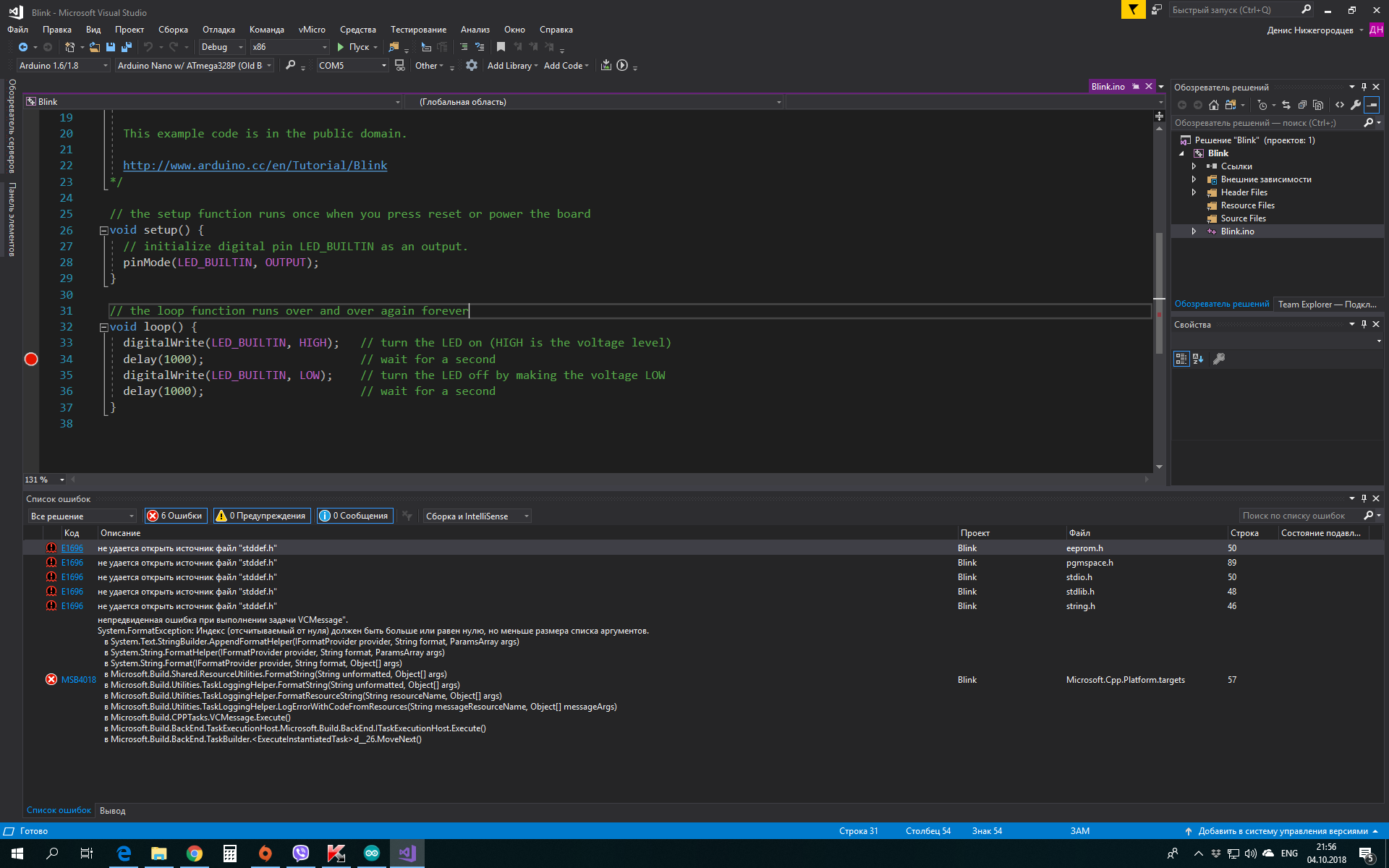Switch Properties panel to Alphabetical view

[1198, 359]
